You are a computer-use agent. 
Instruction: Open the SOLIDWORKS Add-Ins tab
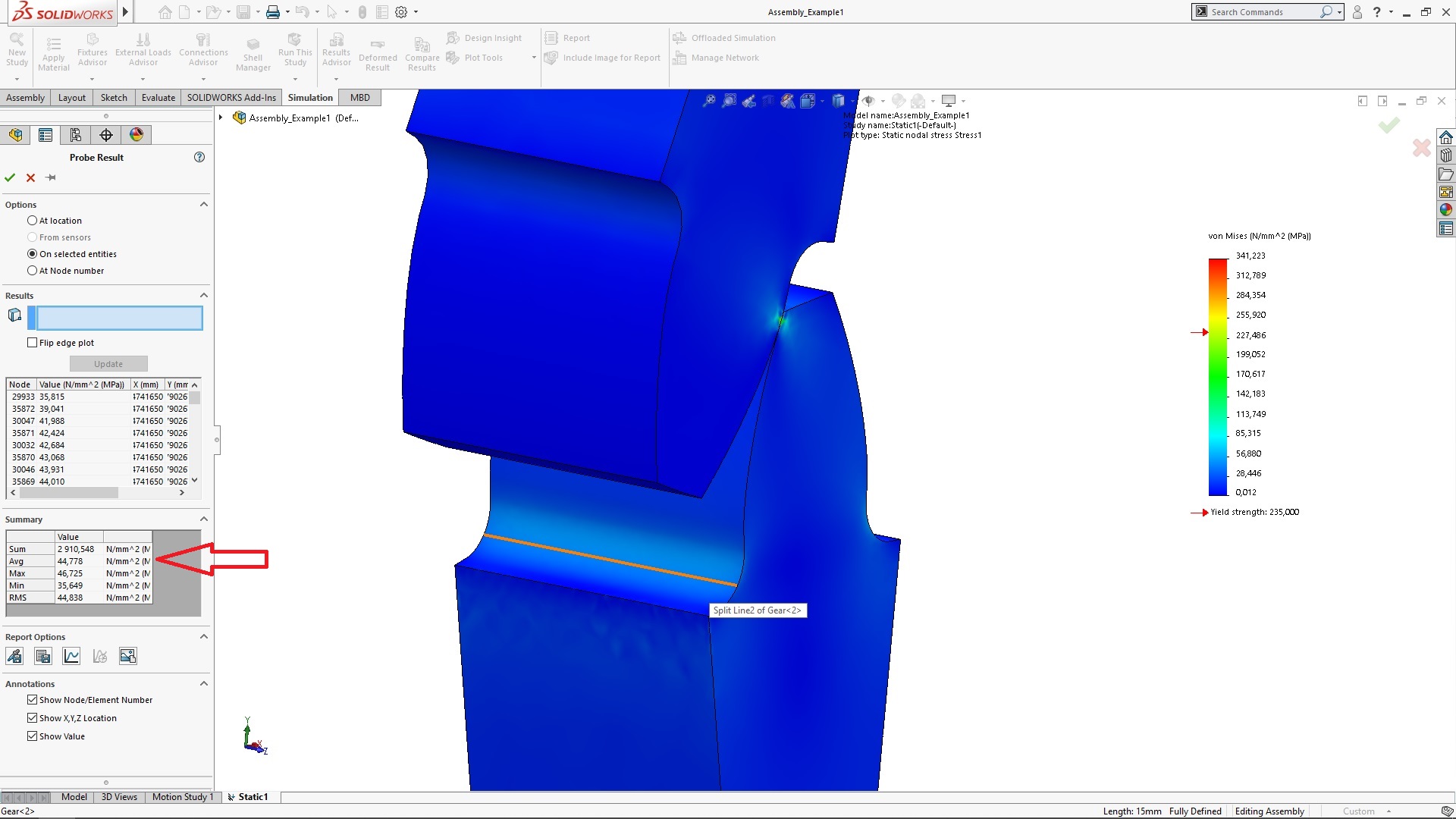pyautogui.click(x=231, y=98)
